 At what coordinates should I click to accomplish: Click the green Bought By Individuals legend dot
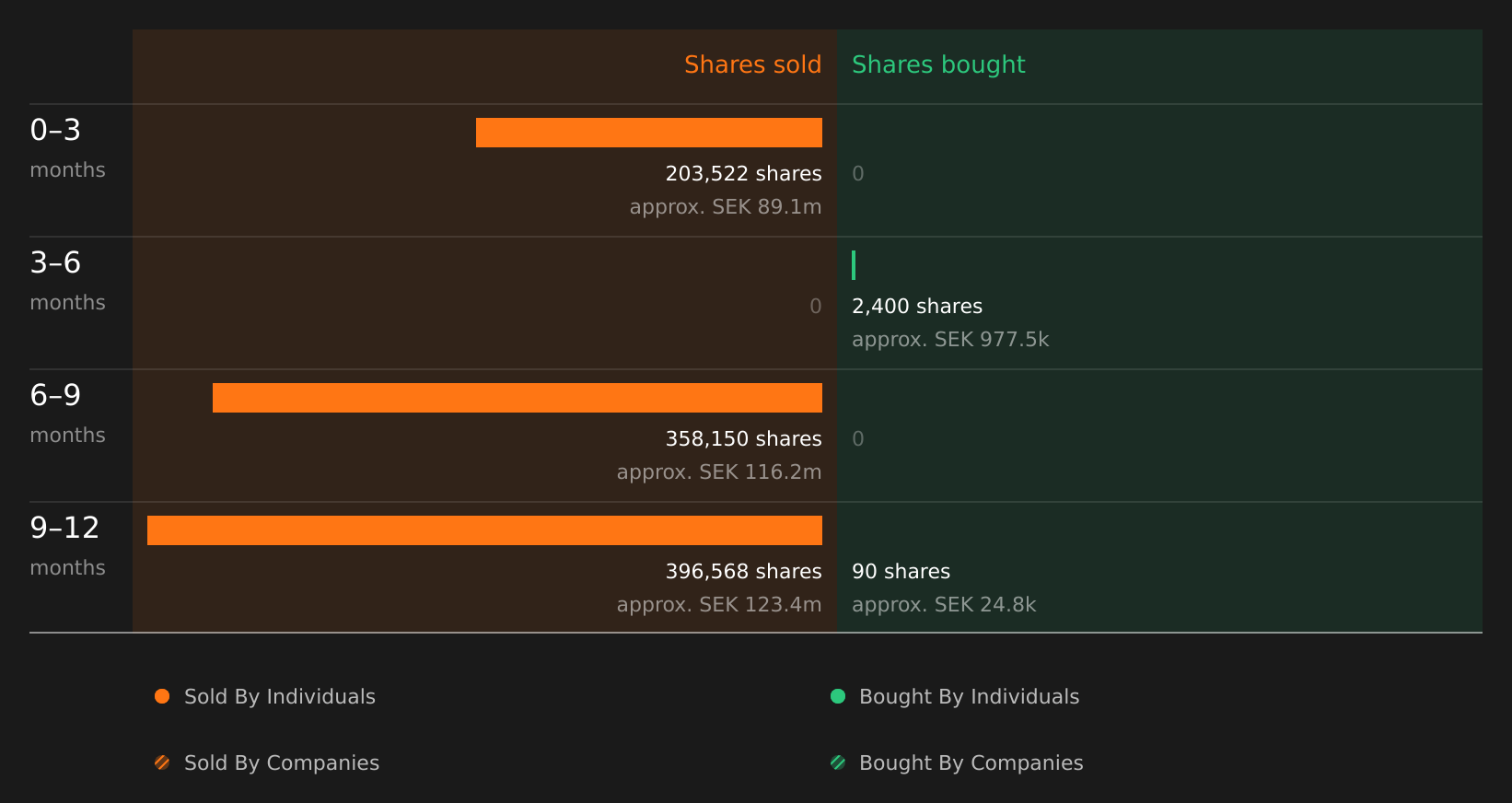[838, 696]
